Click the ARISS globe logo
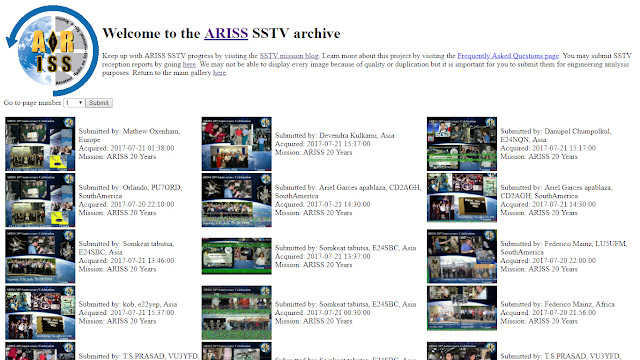 (52, 50)
